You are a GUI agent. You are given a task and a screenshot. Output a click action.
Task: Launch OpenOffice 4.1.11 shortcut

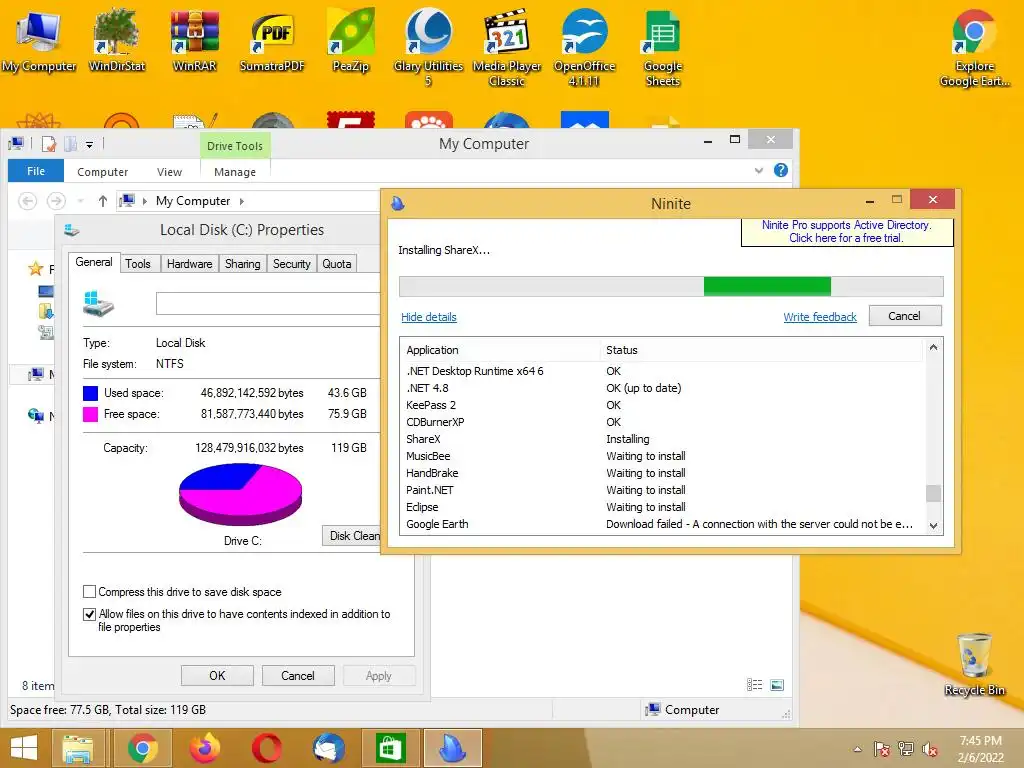[584, 47]
